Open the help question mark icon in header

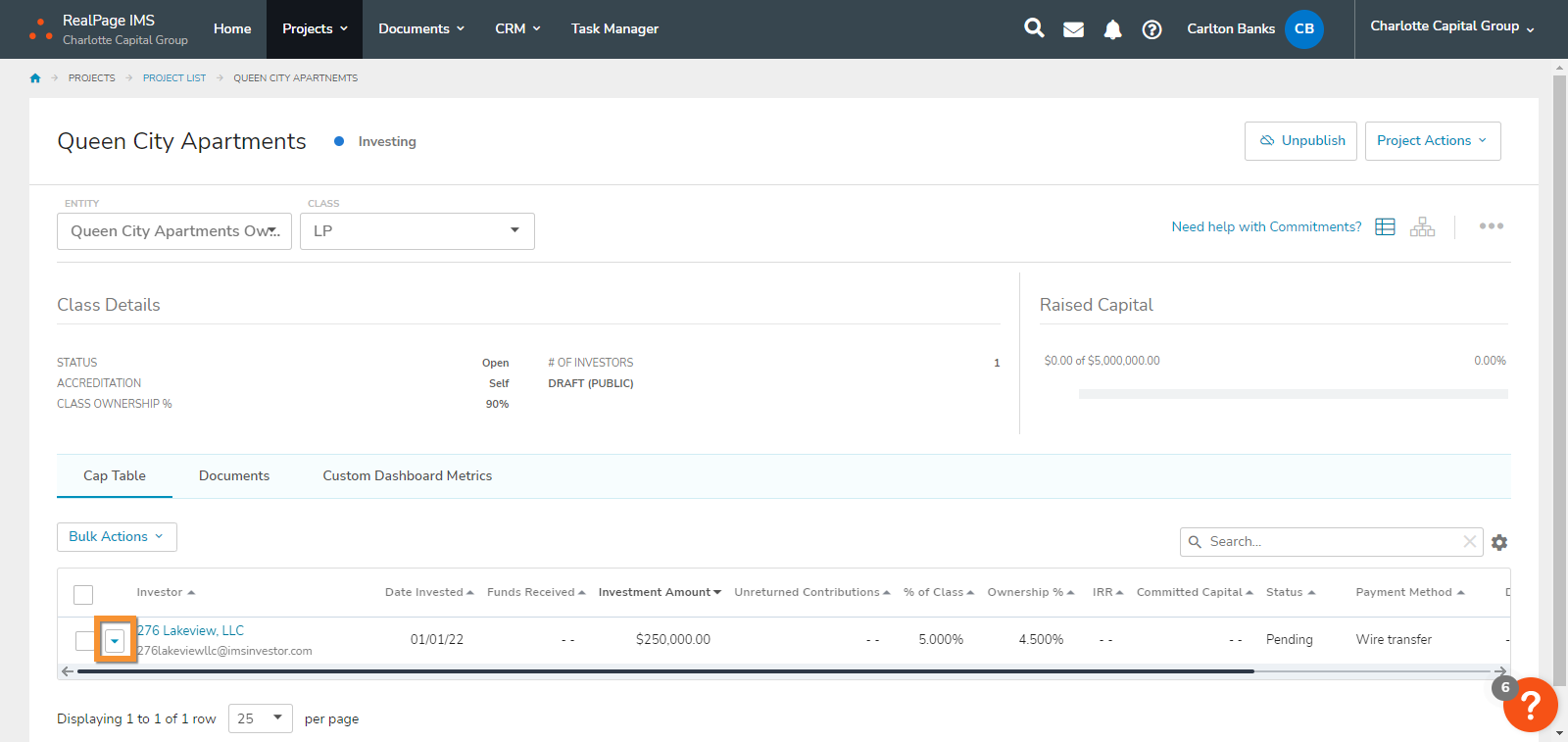(1151, 29)
